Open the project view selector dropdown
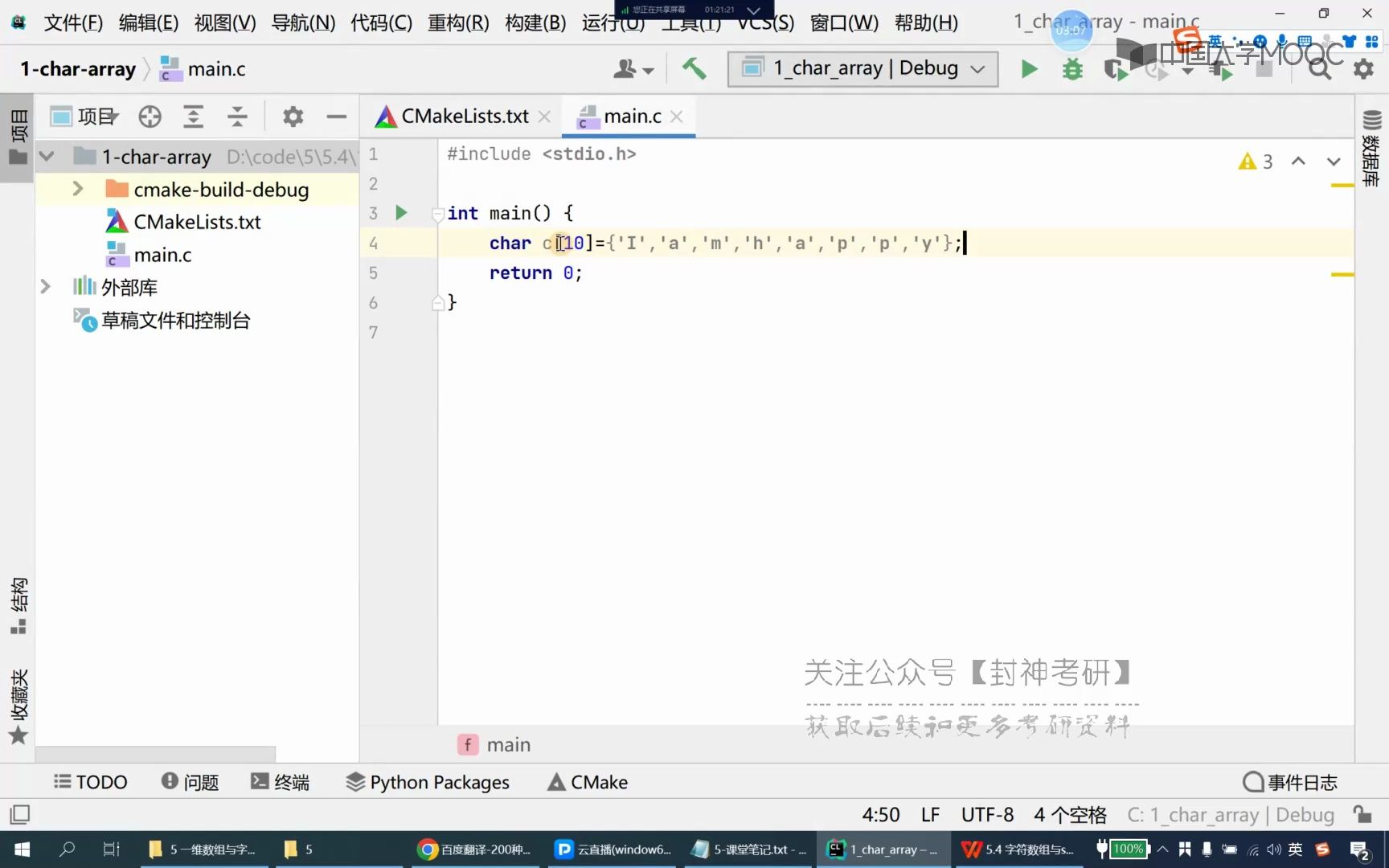 (x=84, y=117)
